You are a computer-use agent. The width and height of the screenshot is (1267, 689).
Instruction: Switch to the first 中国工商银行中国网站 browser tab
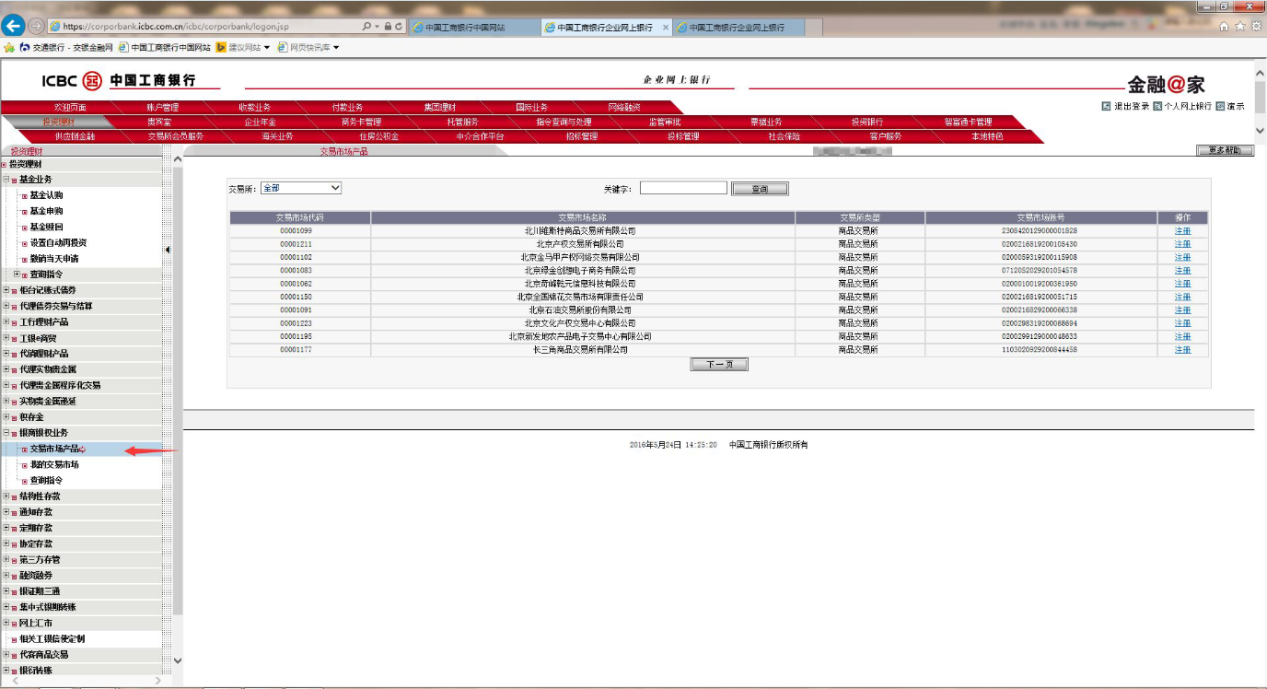tap(473, 27)
